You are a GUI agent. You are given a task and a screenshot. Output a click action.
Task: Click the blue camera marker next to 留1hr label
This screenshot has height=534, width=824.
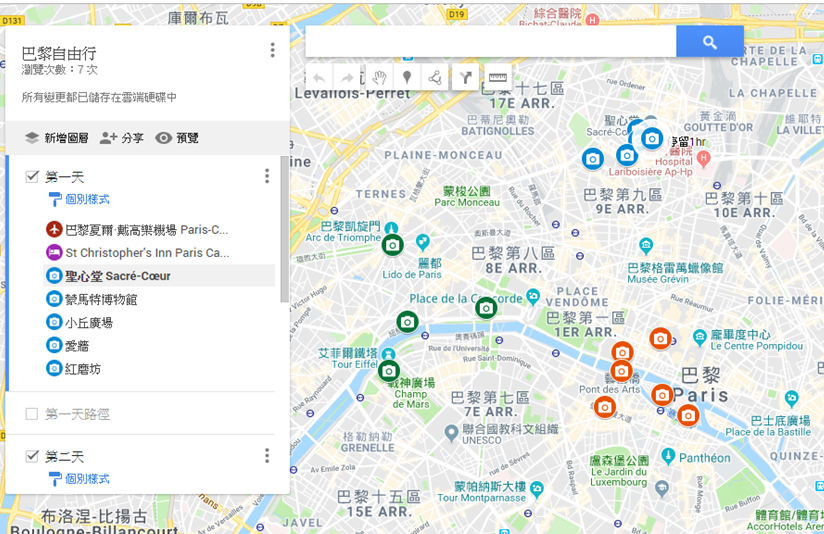pos(652,139)
